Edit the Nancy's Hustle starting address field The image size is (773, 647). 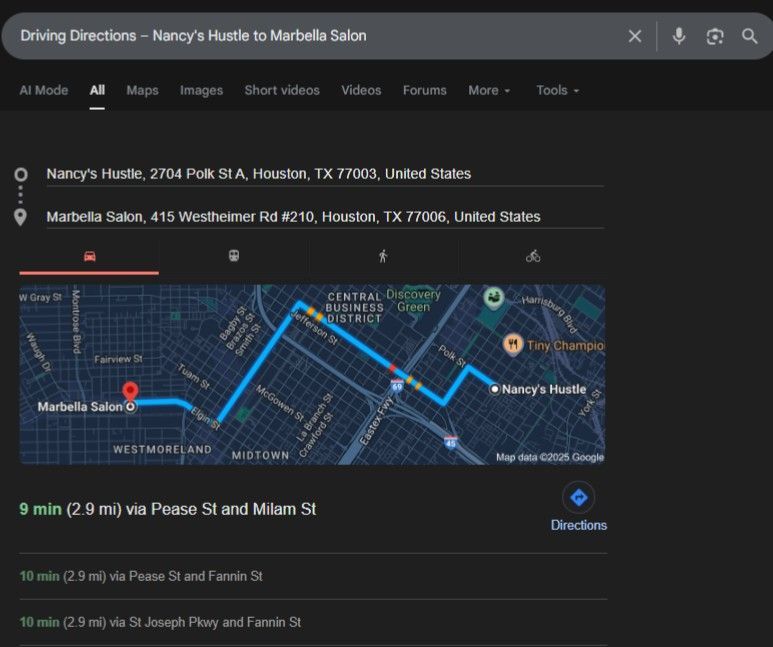pyautogui.click(x=325, y=174)
